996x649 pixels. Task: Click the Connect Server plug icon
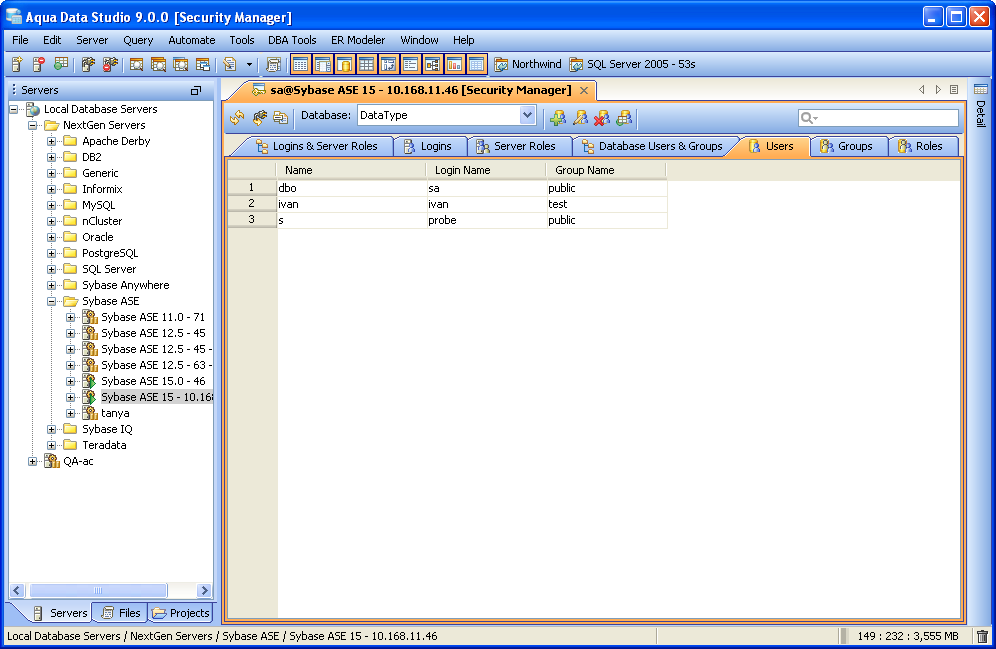(x=88, y=64)
